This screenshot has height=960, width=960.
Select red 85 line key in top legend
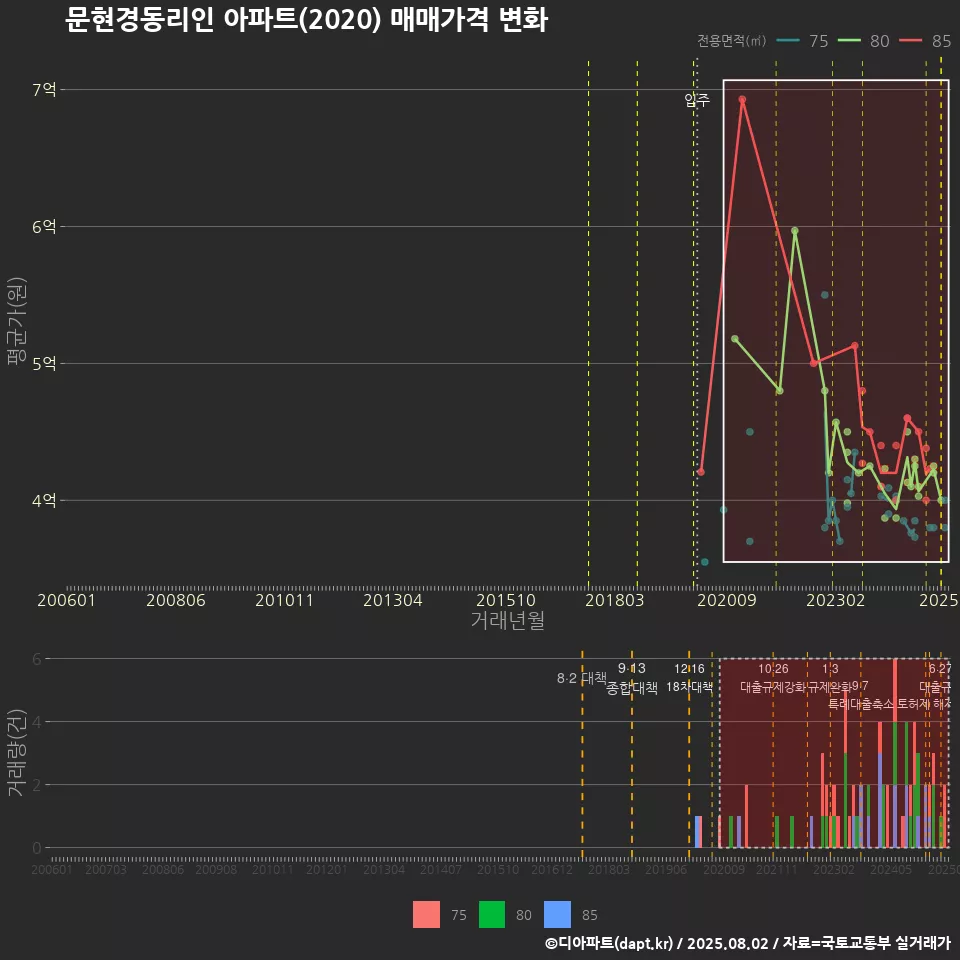coord(910,41)
